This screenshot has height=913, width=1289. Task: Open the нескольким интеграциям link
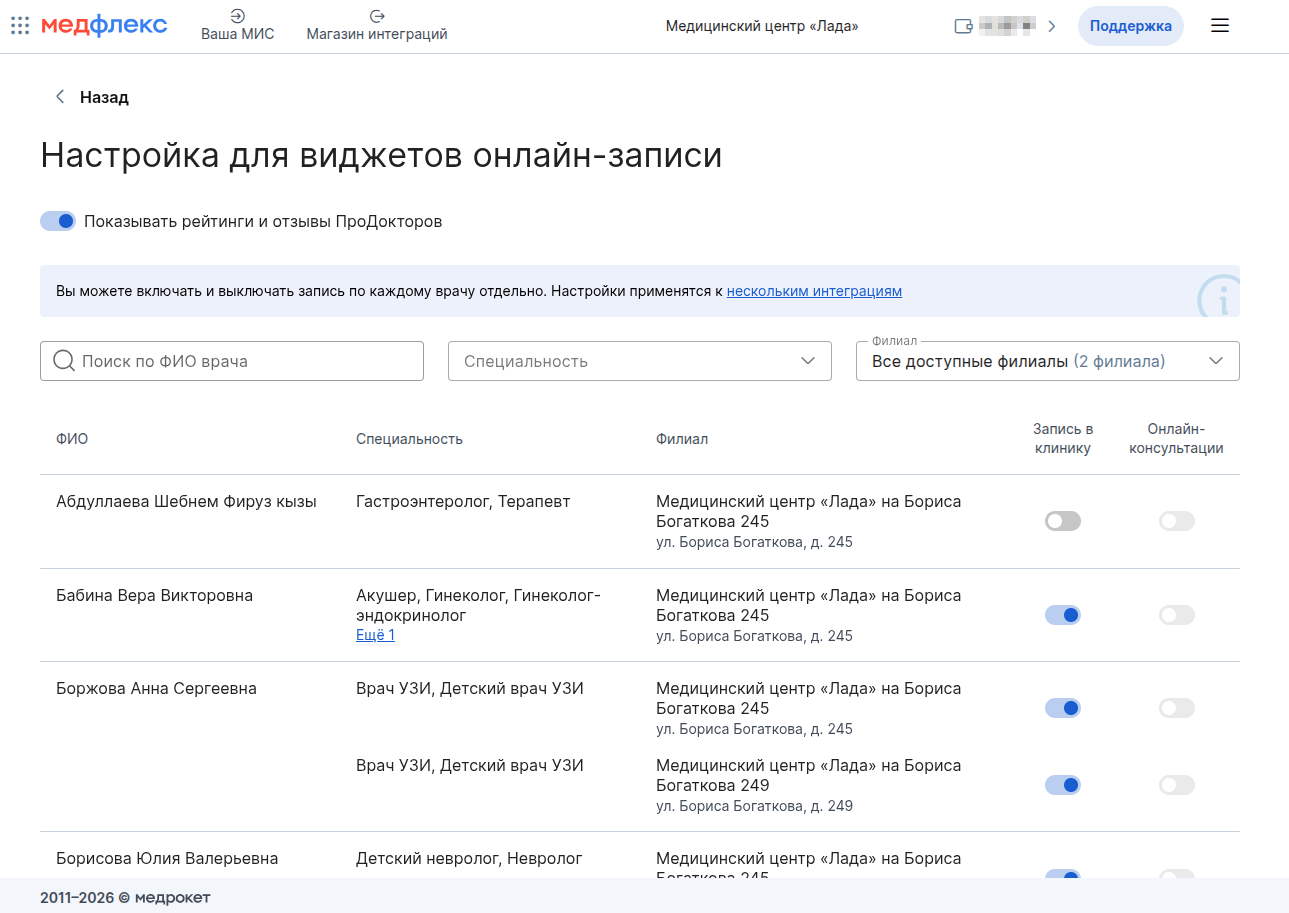click(x=814, y=291)
